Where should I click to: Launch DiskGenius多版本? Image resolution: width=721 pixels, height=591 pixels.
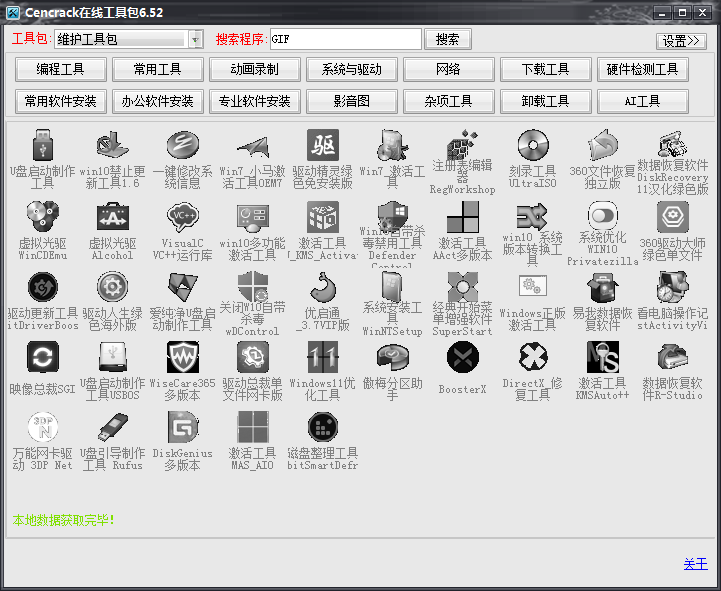183,427
